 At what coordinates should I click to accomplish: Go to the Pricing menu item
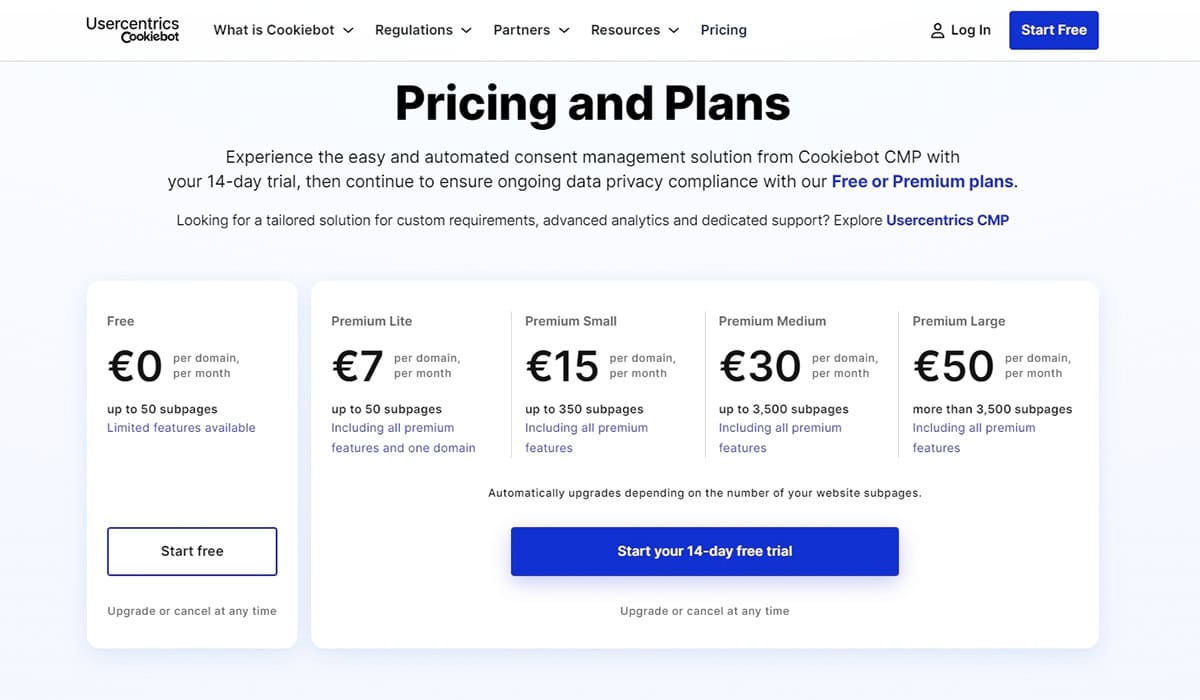point(724,30)
